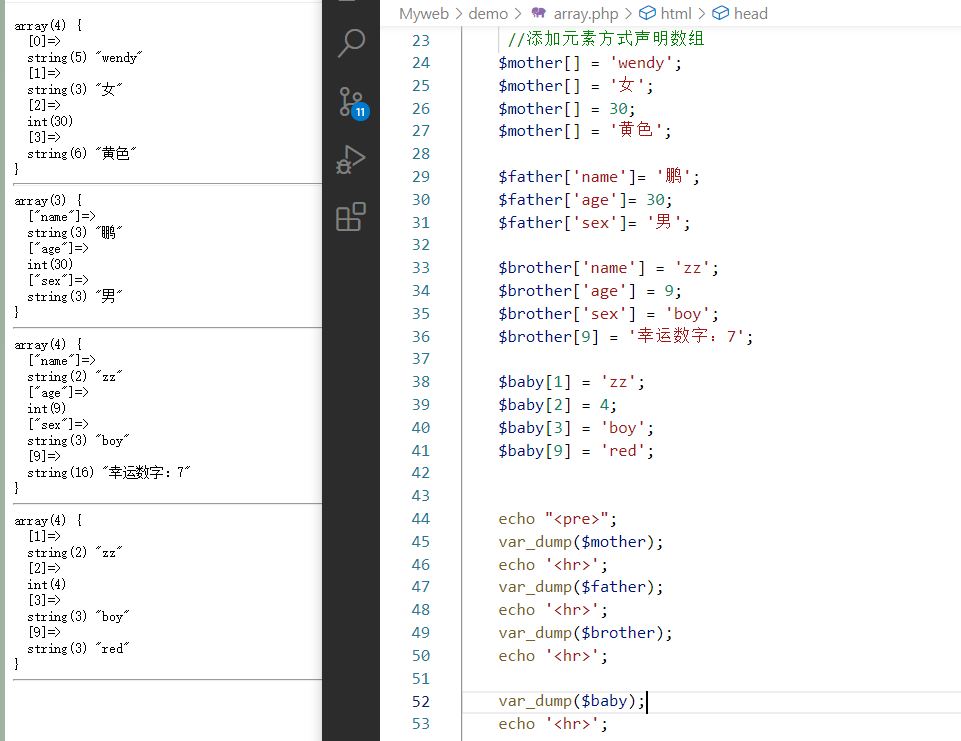Click line number 29 in the gutter
Viewport: 961px width, 741px height.
click(x=420, y=177)
